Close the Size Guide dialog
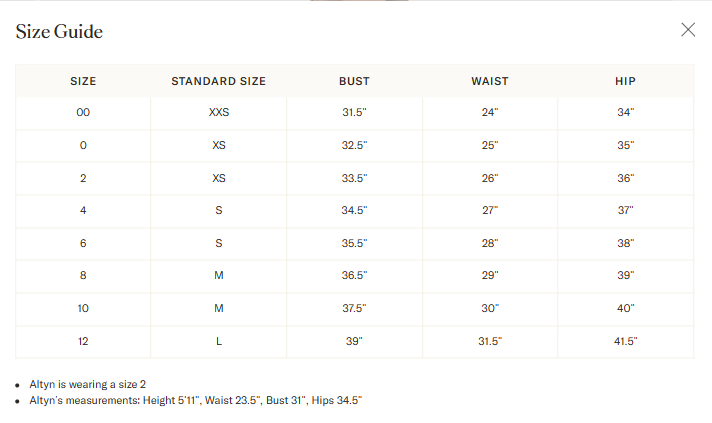This screenshot has height=423, width=712. tap(688, 30)
